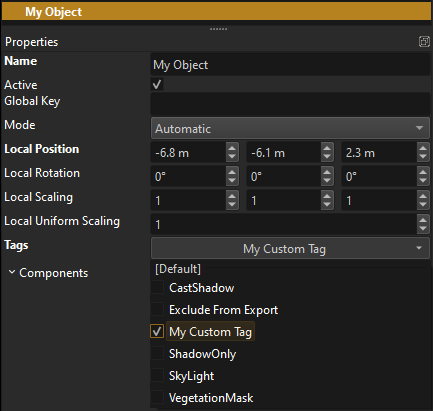433x411 pixels.
Task: Toggle the Active checkbox
Action: [157, 84]
